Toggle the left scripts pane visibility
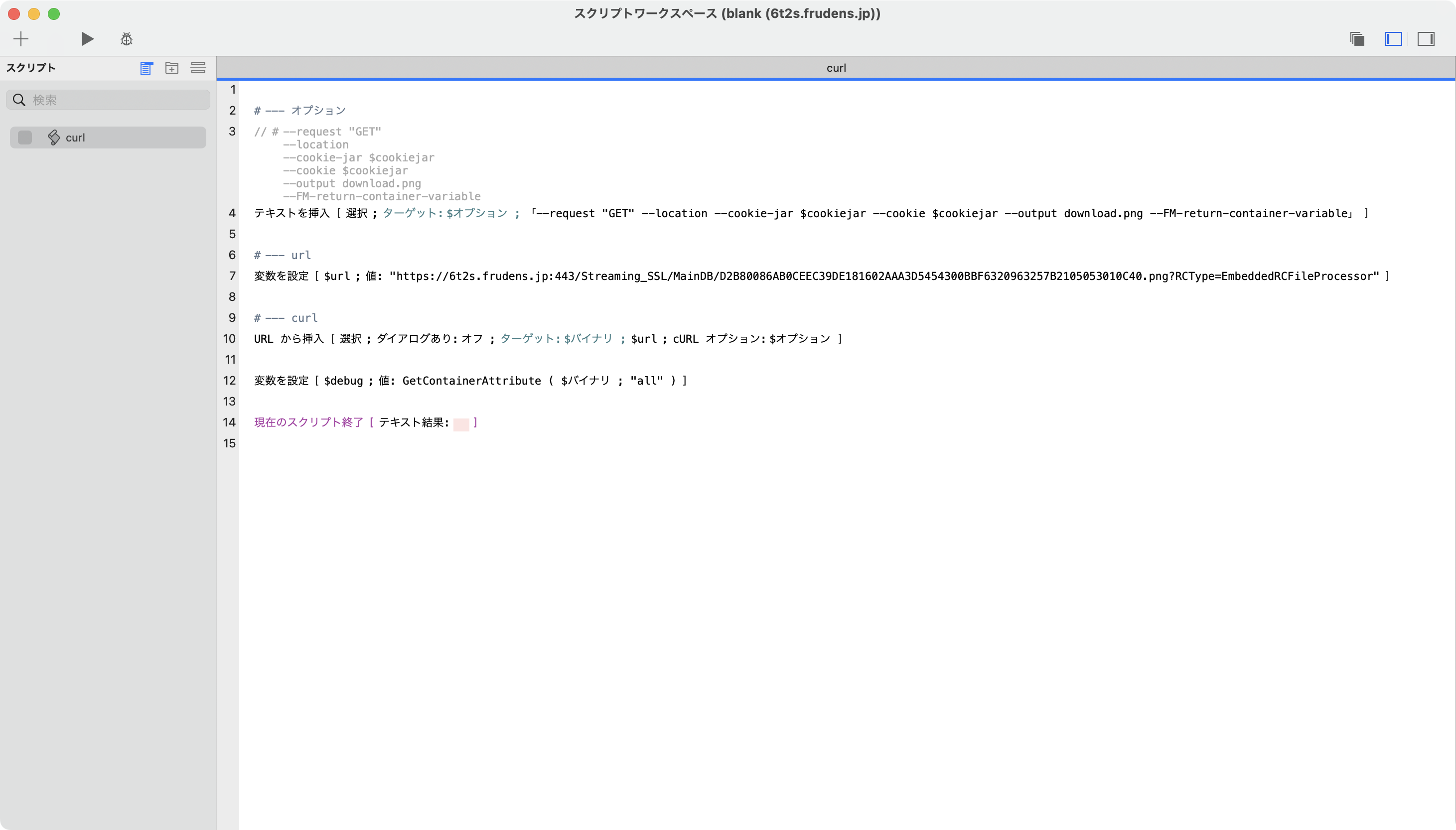1456x830 pixels. 1393,39
